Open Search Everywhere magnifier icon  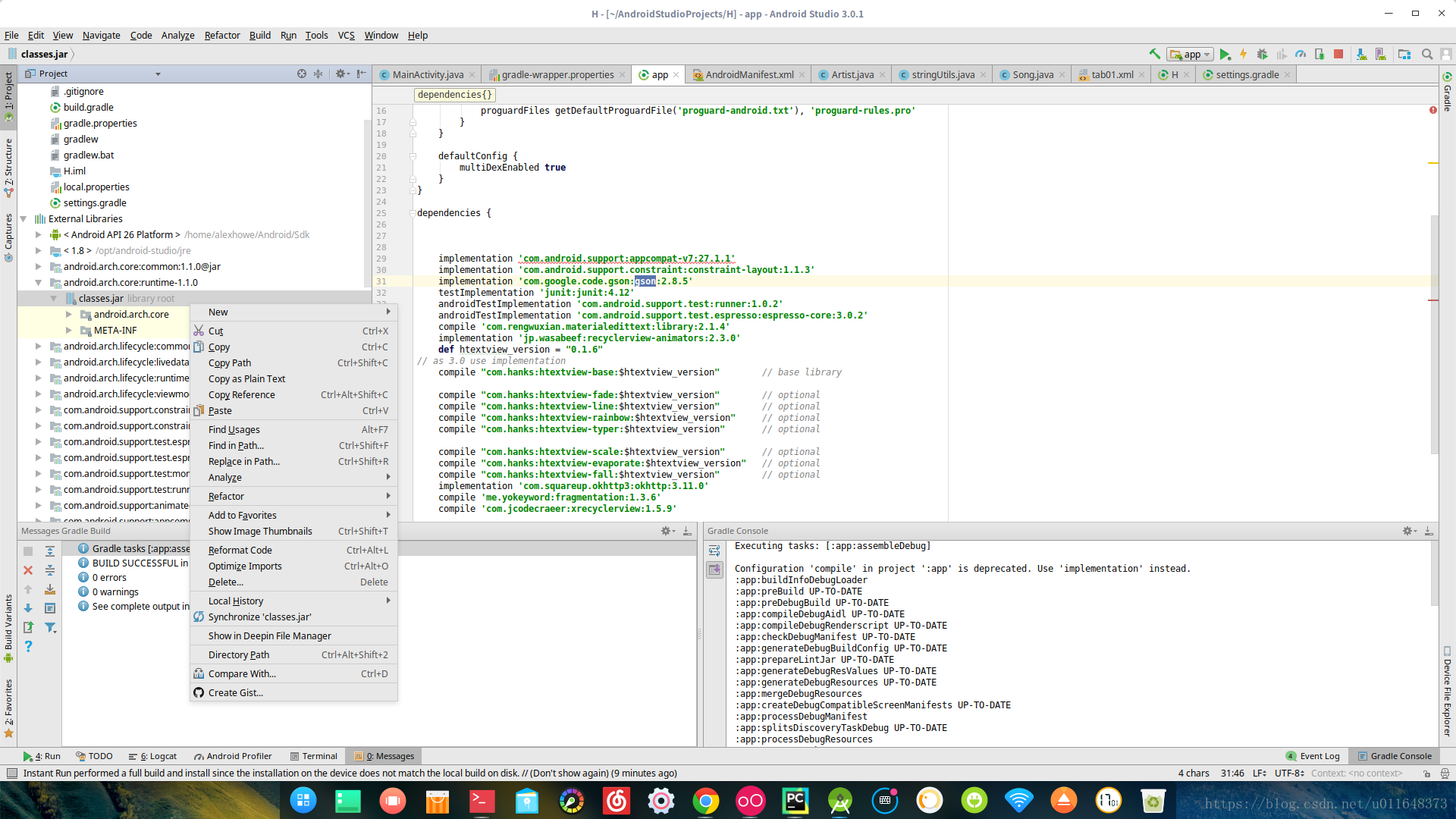pyautogui.click(x=1427, y=54)
